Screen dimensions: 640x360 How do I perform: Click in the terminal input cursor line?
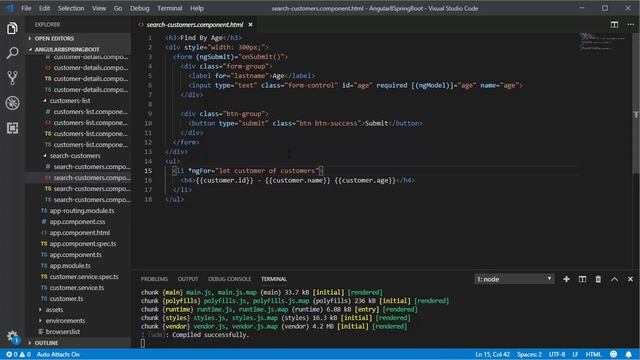(x=142, y=343)
